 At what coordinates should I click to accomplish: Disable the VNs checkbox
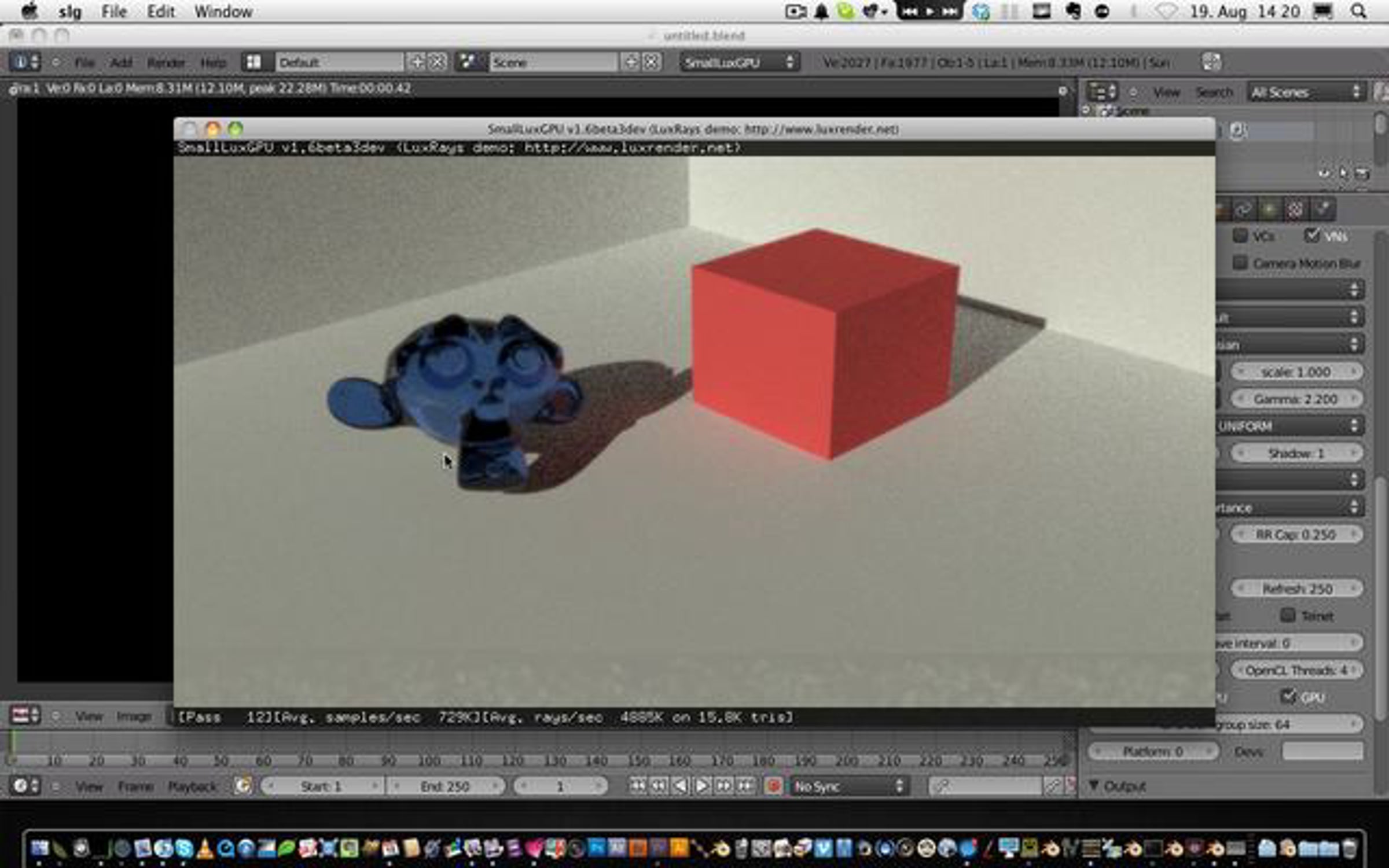pyautogui.click(x=1311, y=236)
